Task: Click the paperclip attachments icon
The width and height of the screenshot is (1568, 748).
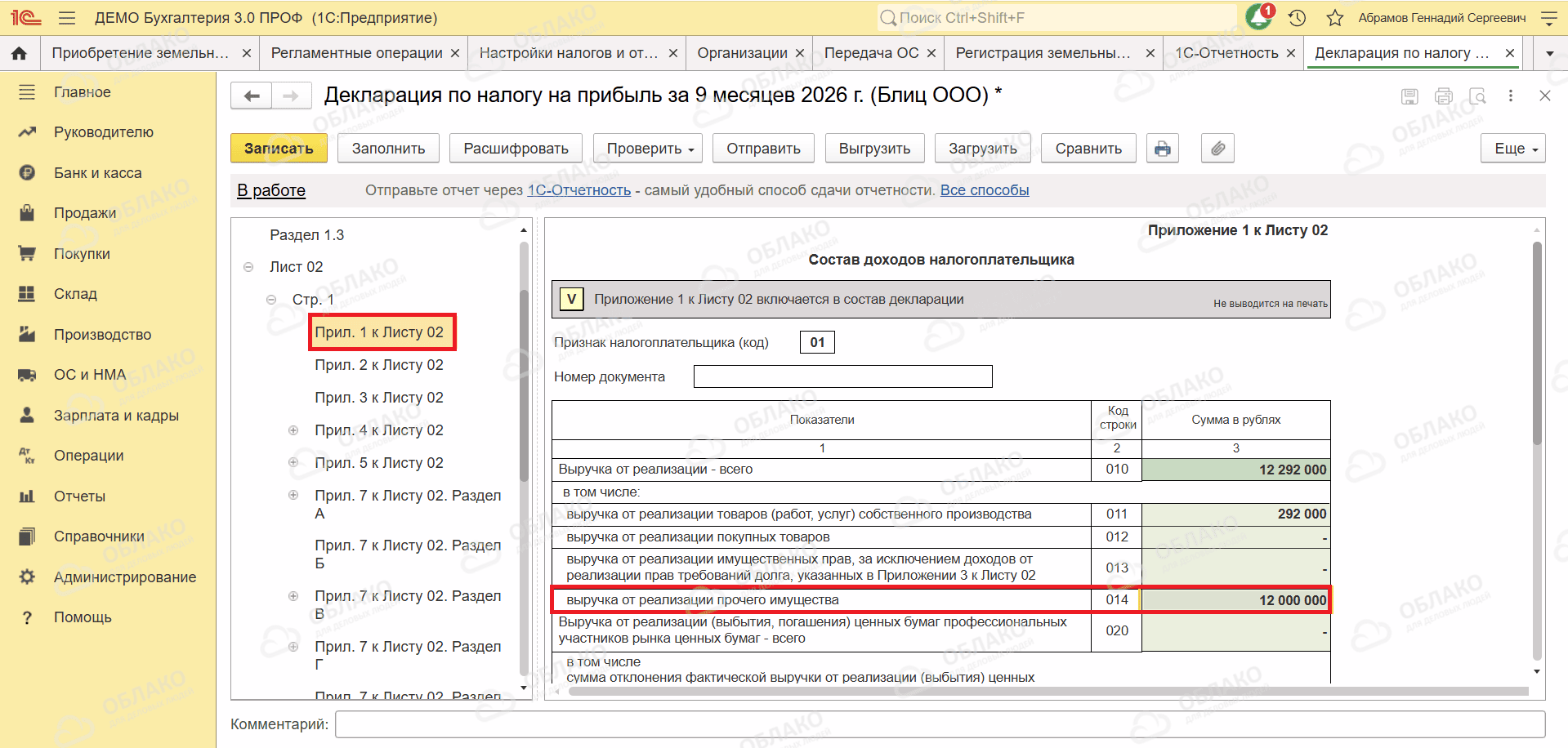Action: (x=1217, y=149)
